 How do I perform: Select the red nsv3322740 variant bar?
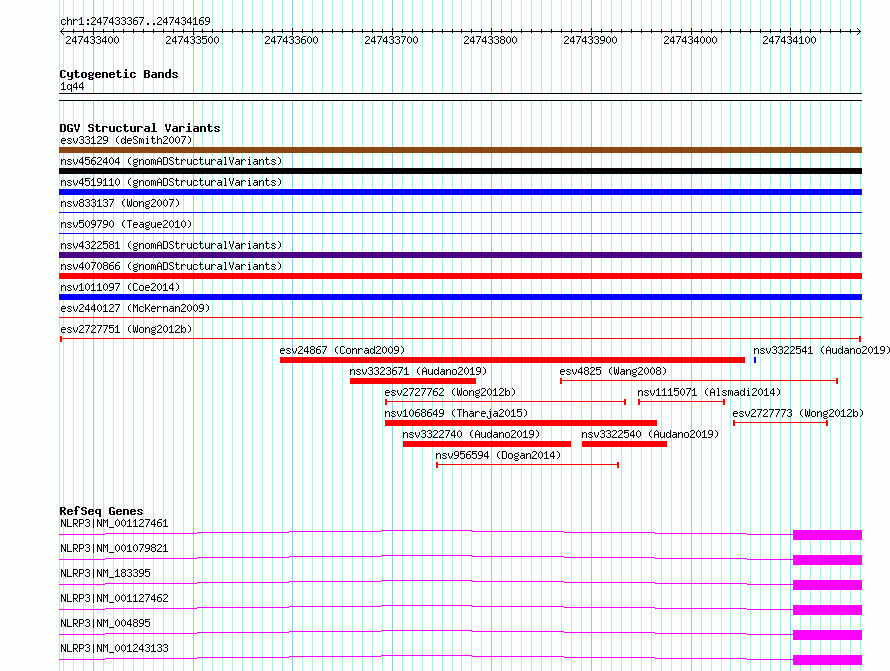486,444
